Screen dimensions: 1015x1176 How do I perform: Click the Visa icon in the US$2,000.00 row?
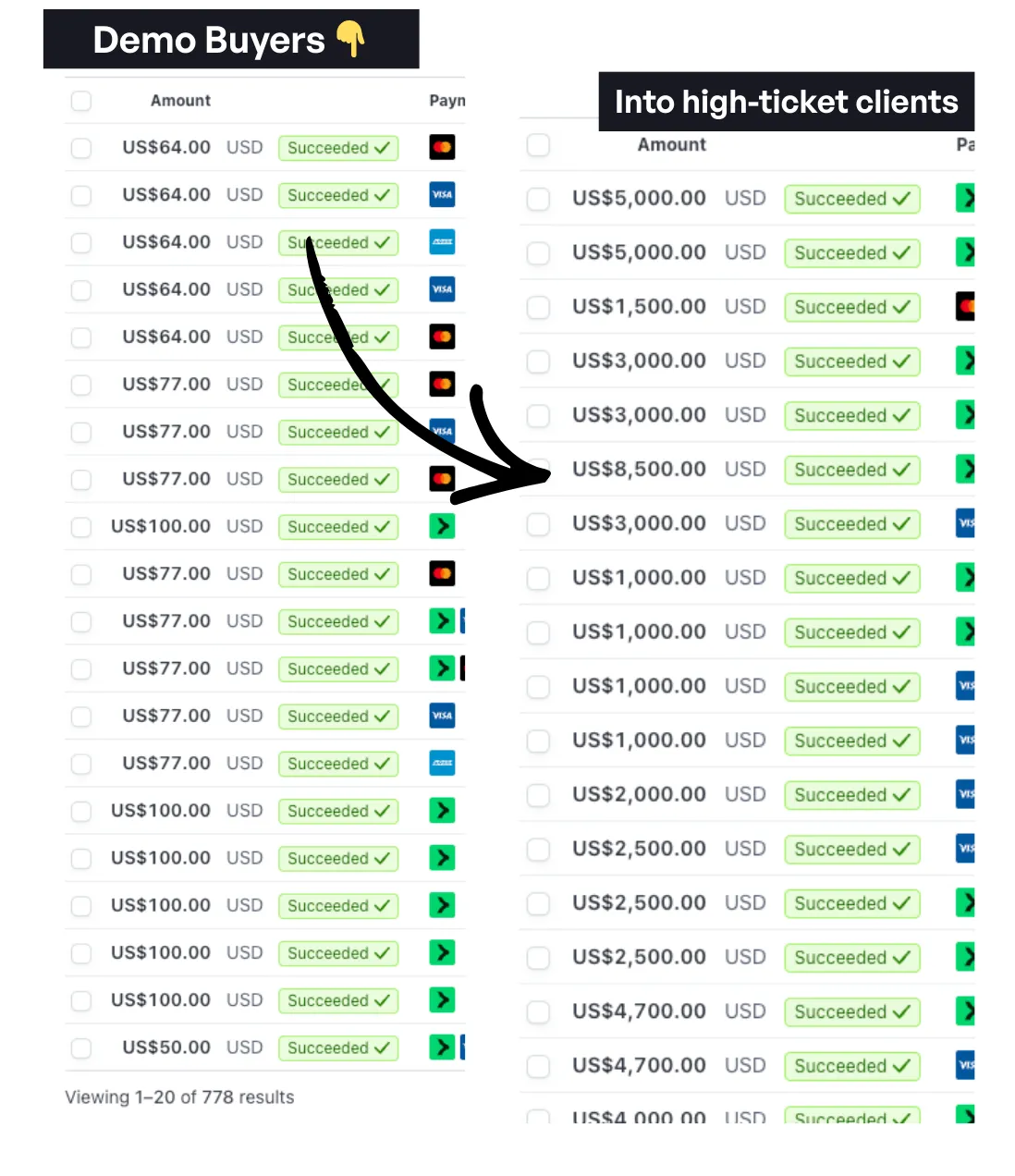point(965,794)
